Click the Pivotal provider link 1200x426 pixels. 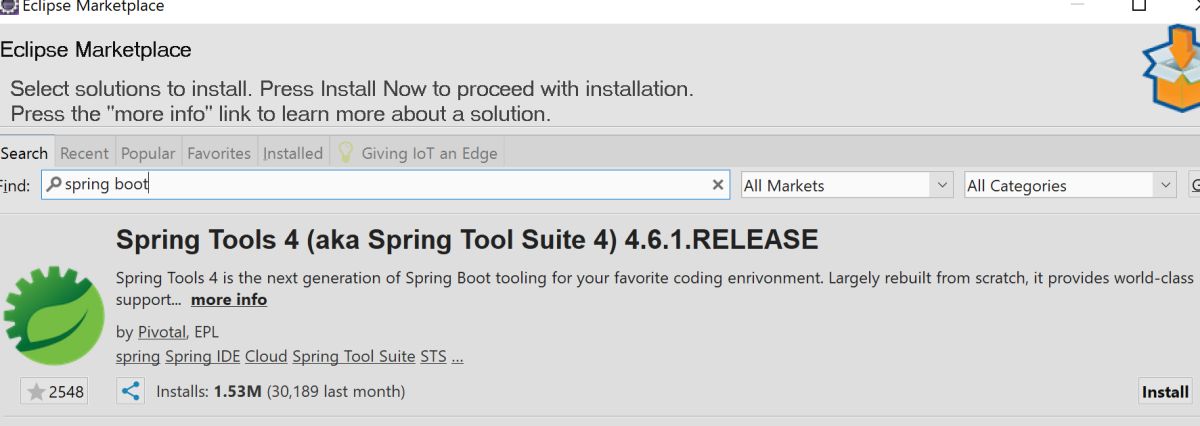click(x=161, y=332)
